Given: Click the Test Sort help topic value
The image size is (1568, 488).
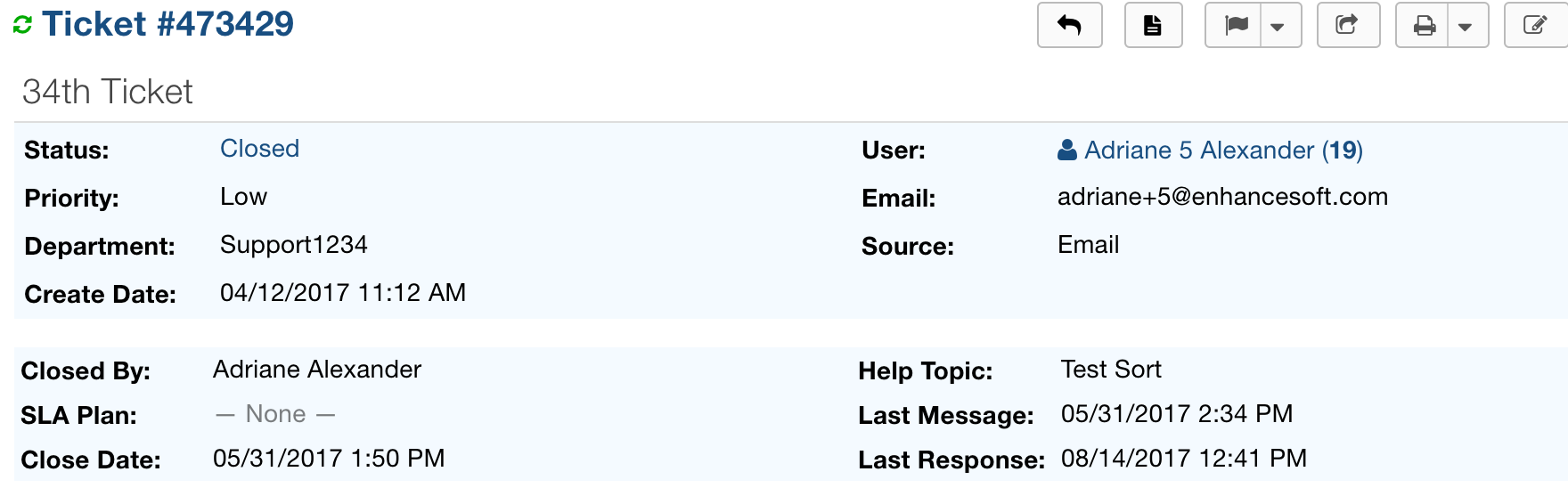Looking at the screenshot, I should [x=1110, y=370].
